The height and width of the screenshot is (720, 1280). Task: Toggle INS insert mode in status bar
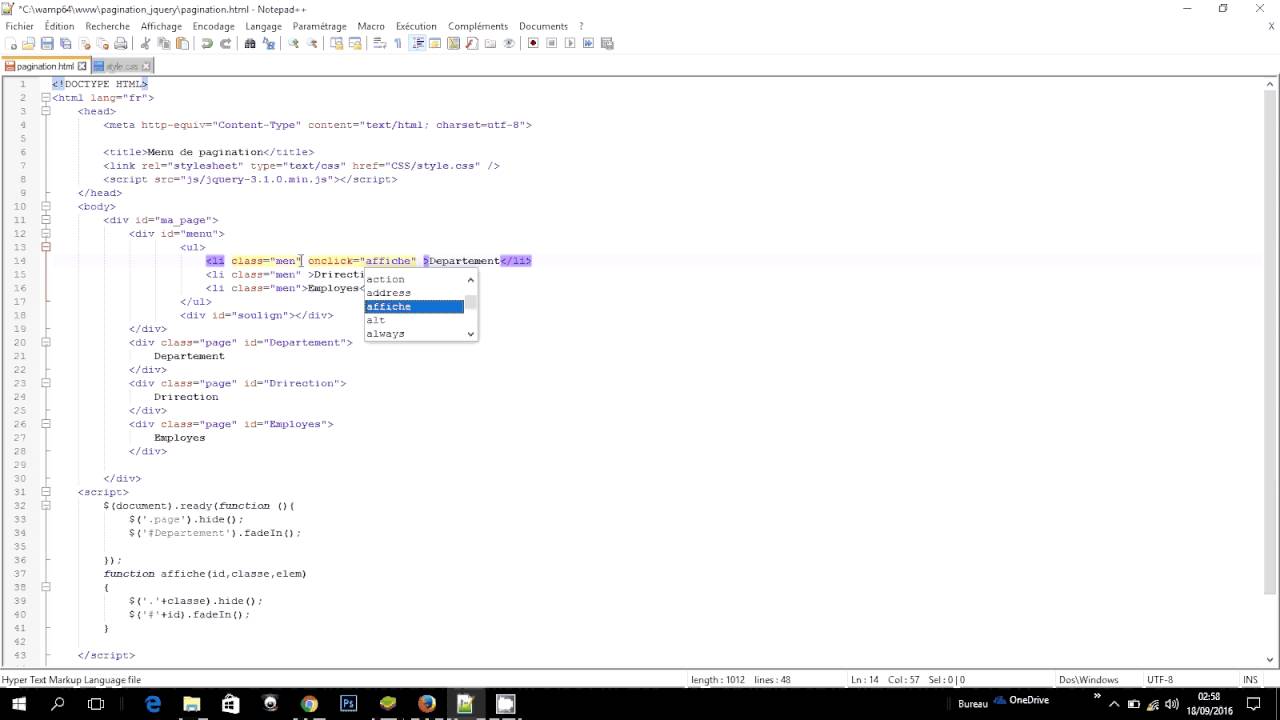pos(1250,680)
